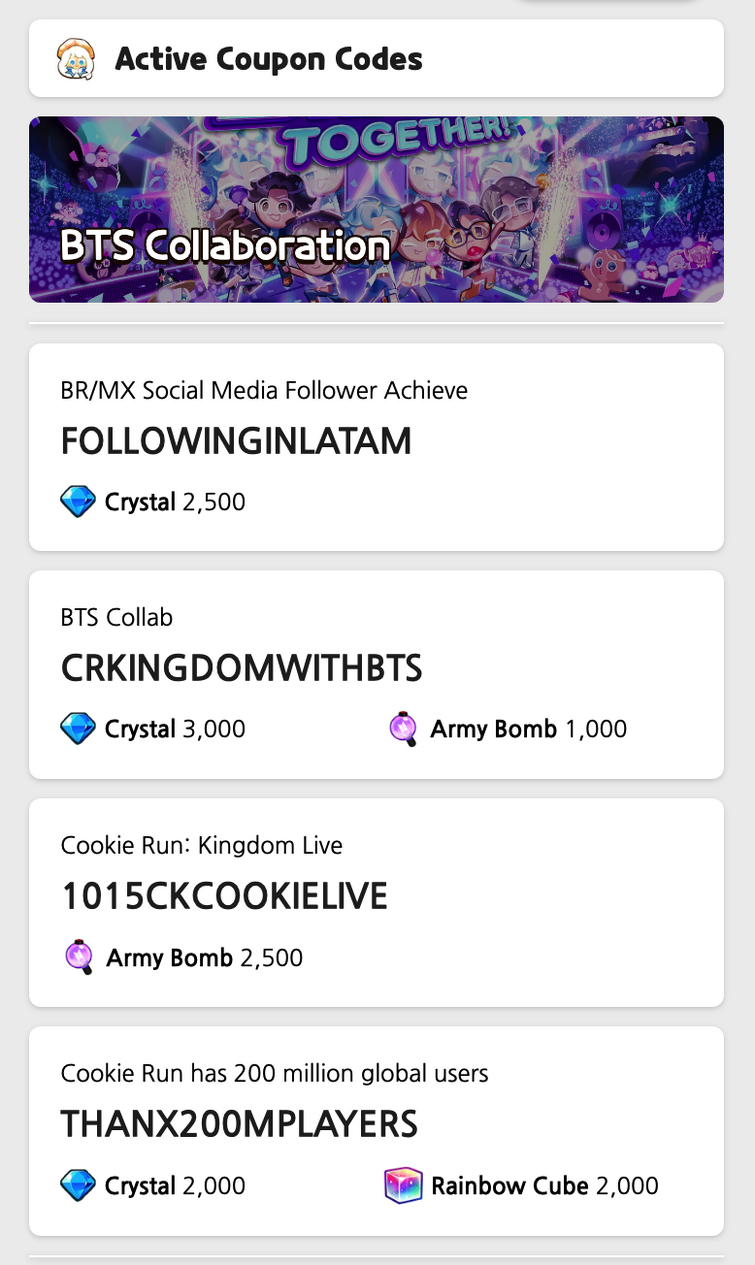
Task: Click the Army Bomb 1,000 reward text
Action: [x=528, y=729]
